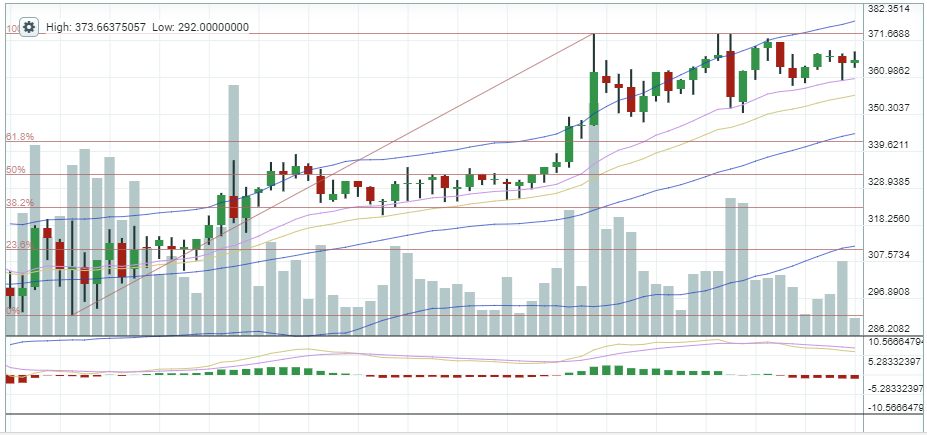Click the 339.6211 price scale label
This screenshot has height=435, width=927.
pyautogui.click(x=888, y=145)
